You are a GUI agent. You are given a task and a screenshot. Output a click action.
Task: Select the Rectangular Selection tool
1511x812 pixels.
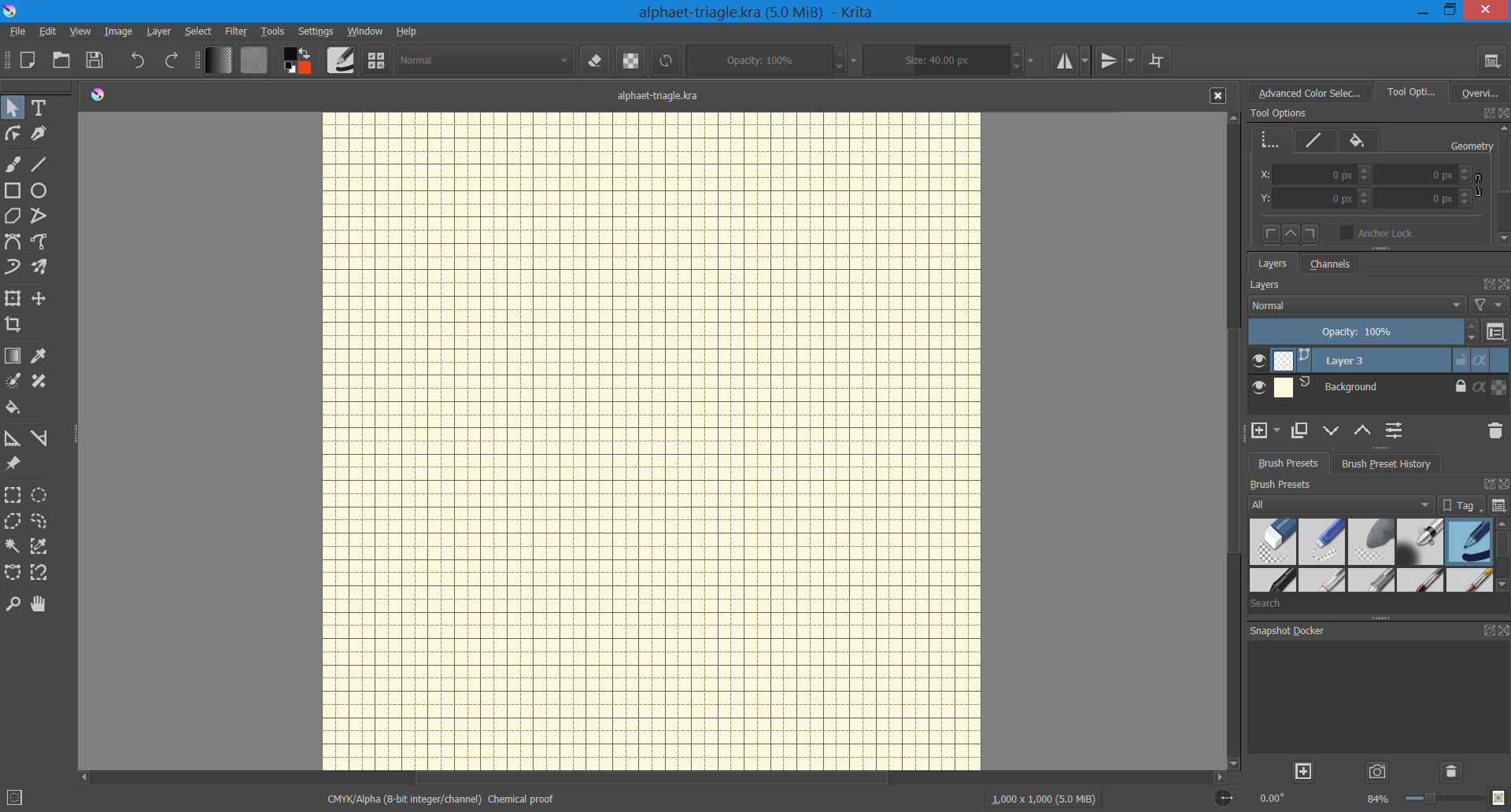(13, 495)
